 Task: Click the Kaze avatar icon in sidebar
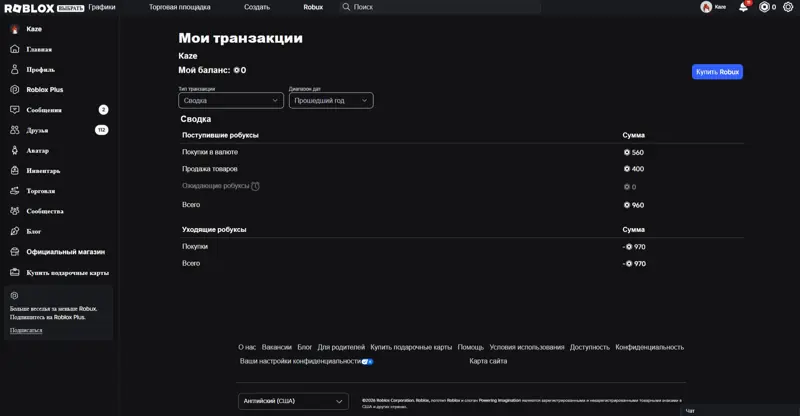coord(15,29)
